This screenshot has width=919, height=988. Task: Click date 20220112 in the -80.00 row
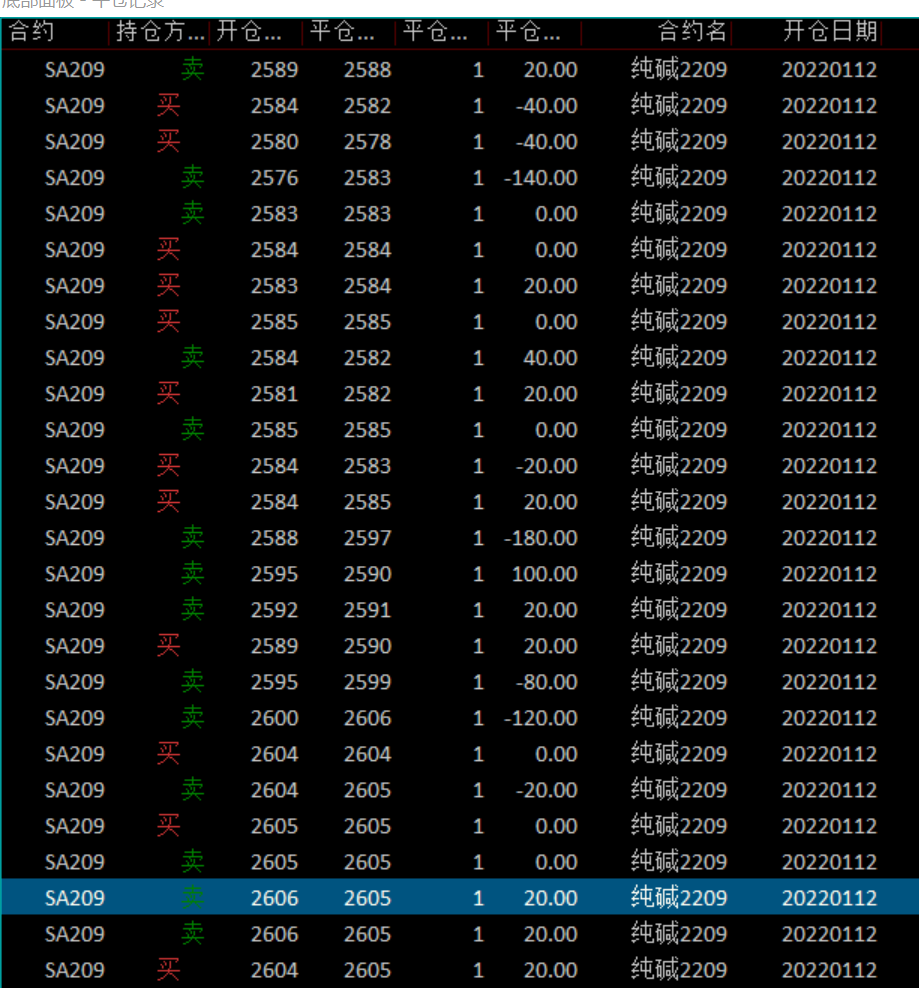coord(829,682)
